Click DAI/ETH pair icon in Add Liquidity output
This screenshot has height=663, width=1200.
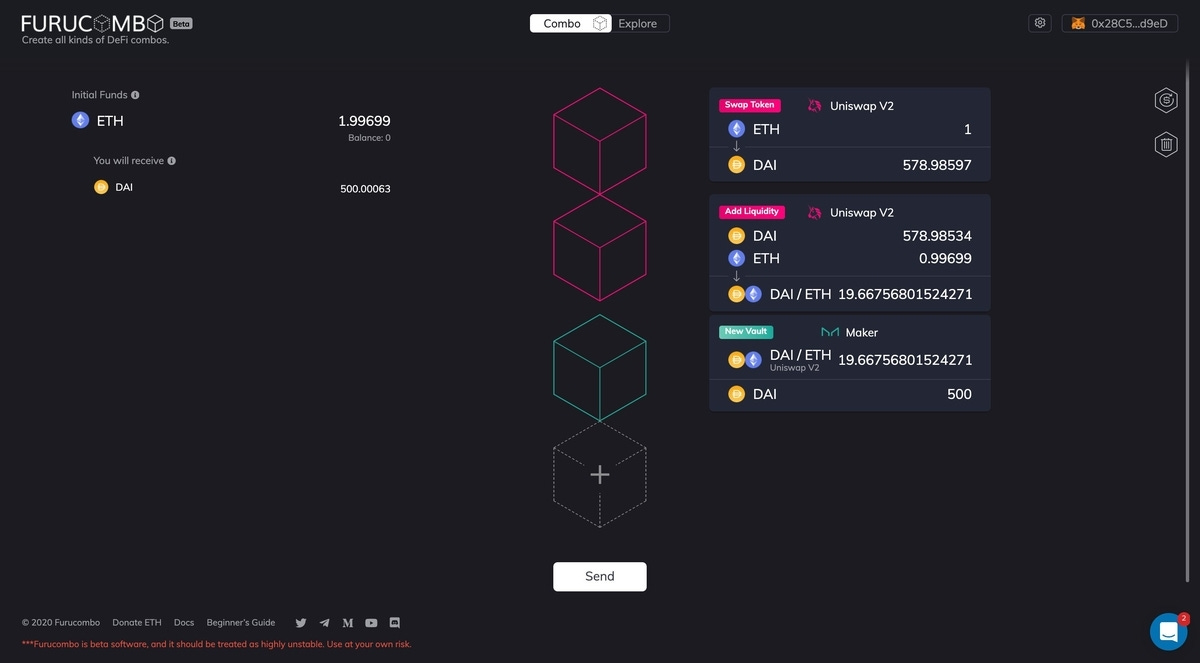click(x=745, y=294)
